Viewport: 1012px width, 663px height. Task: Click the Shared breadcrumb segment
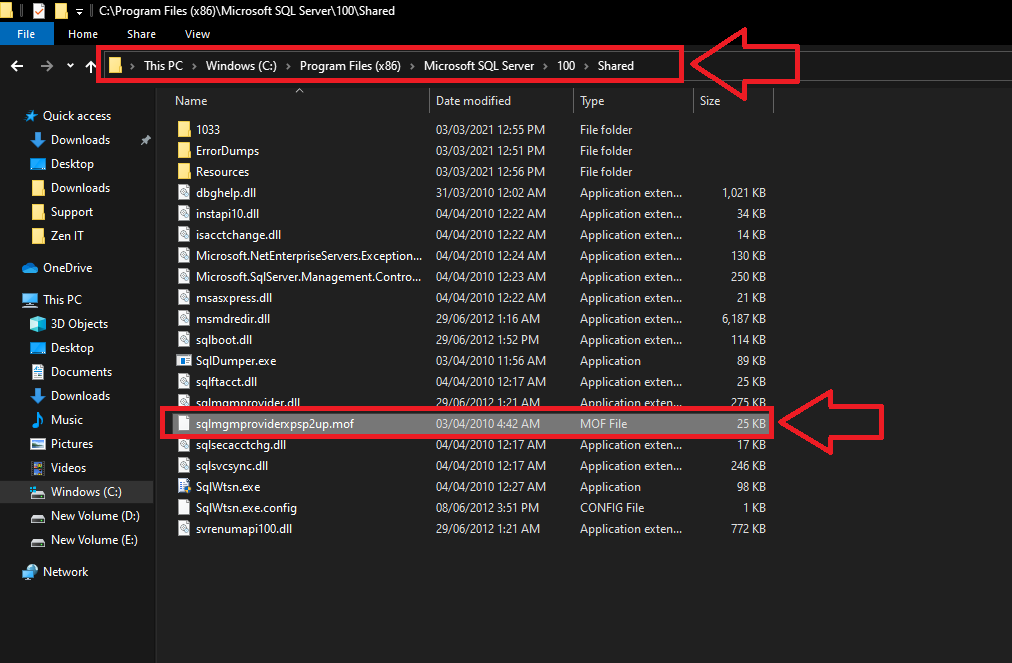point(616,66)
